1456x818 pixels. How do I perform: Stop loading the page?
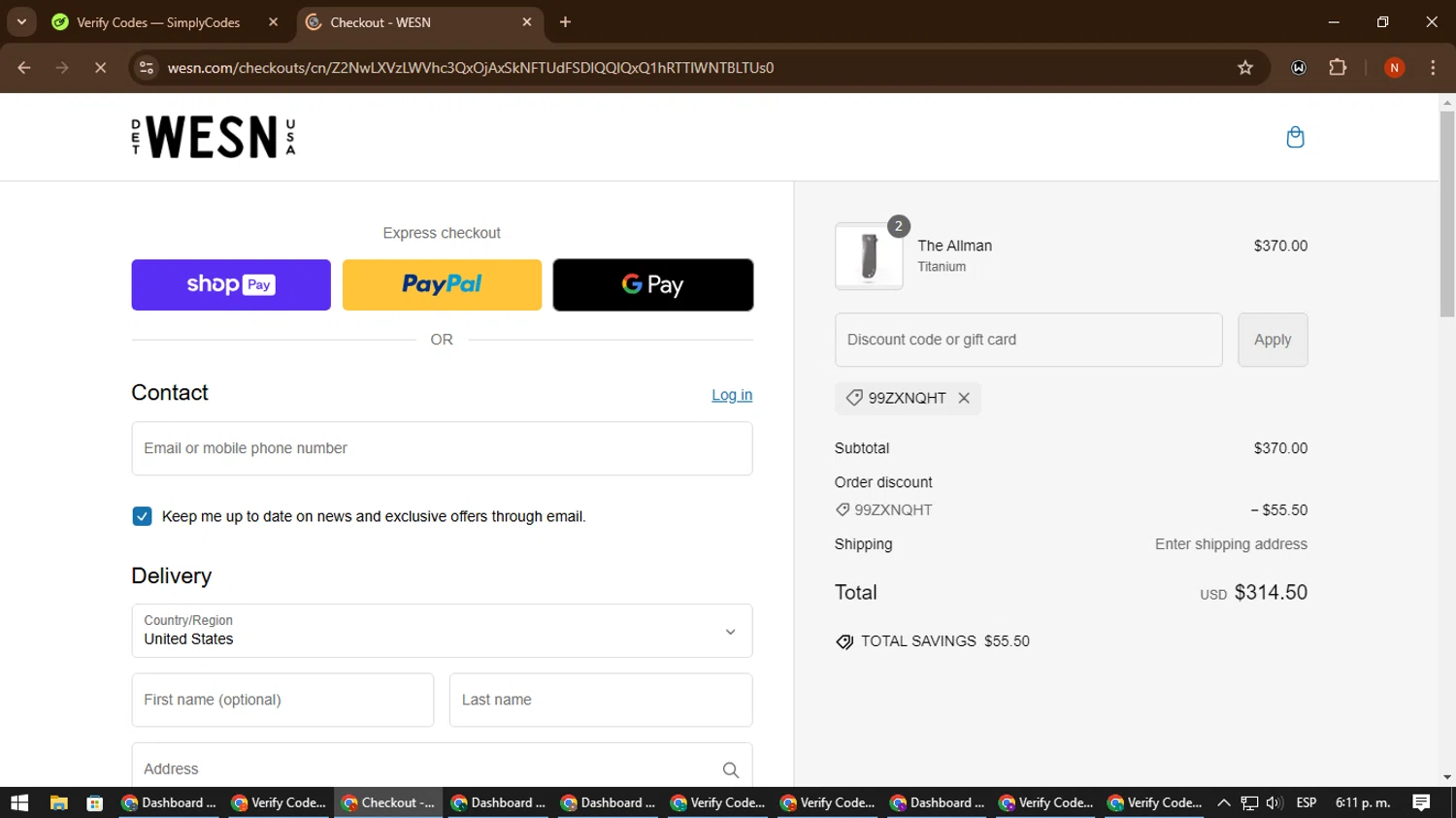(100, 68)
